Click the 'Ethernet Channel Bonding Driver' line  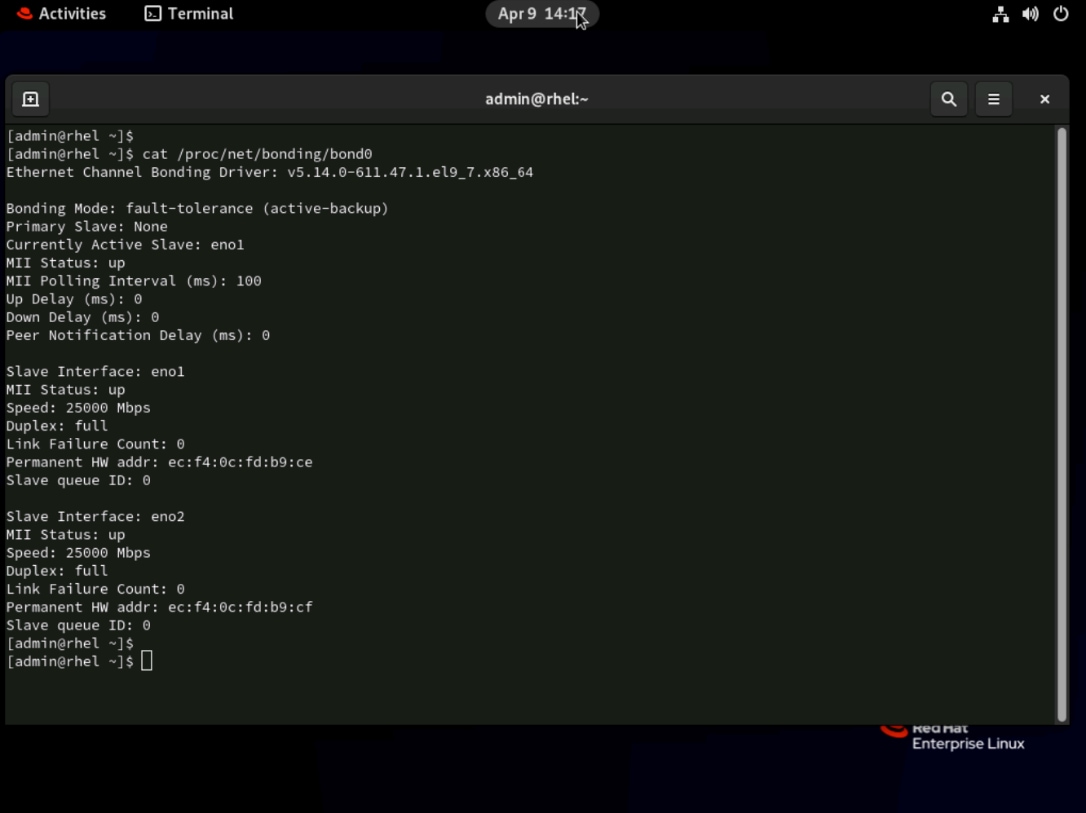pos(269,172)
